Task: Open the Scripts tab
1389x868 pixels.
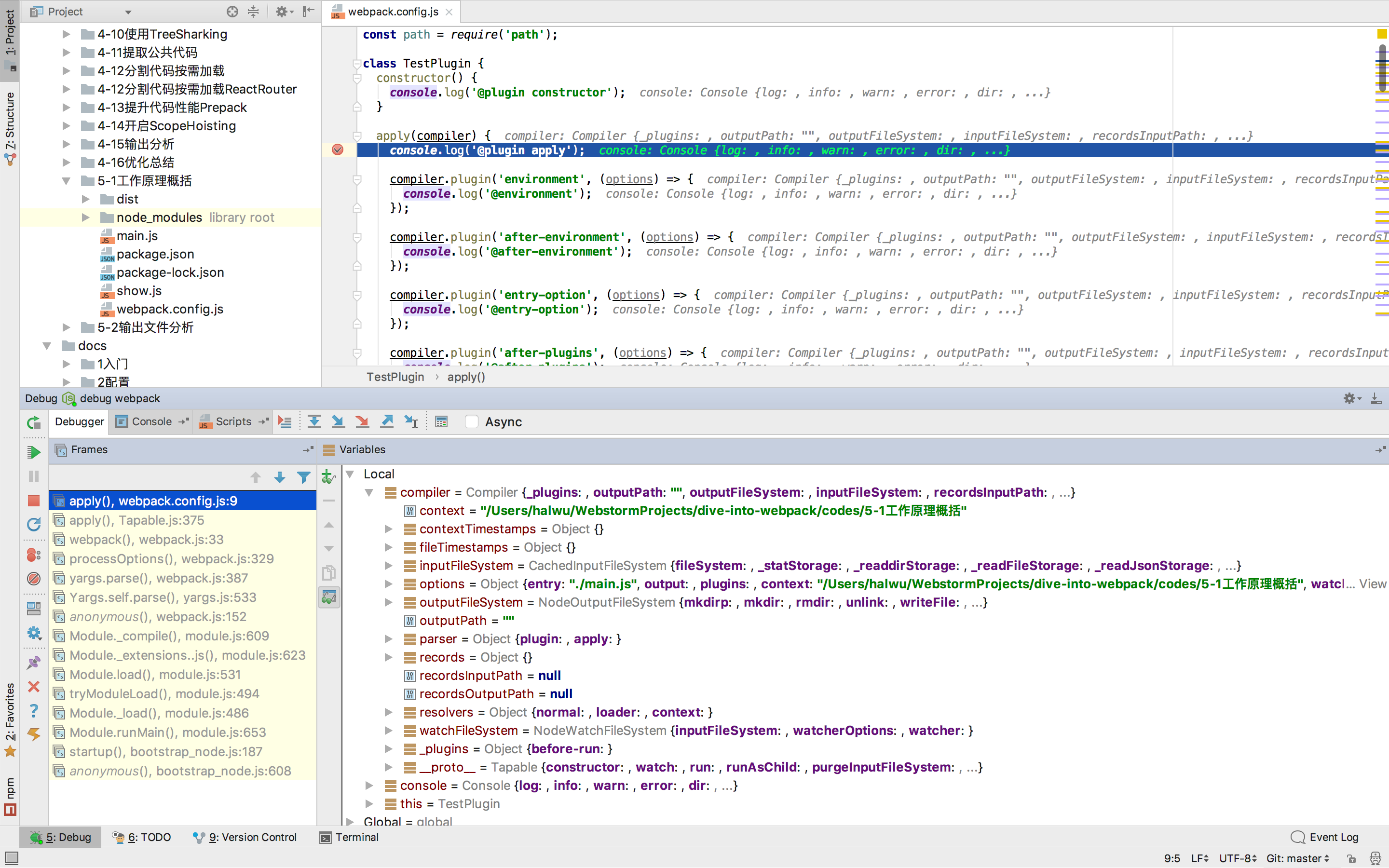Action: (232, 421)
